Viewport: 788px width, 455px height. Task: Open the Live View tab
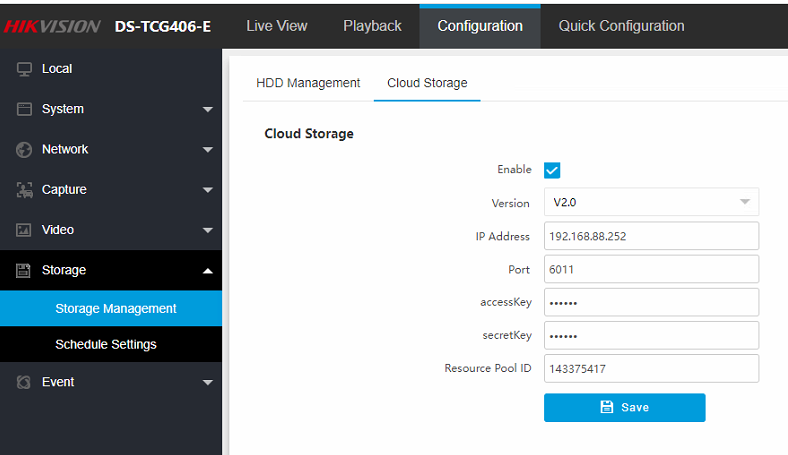coord(277,26)
